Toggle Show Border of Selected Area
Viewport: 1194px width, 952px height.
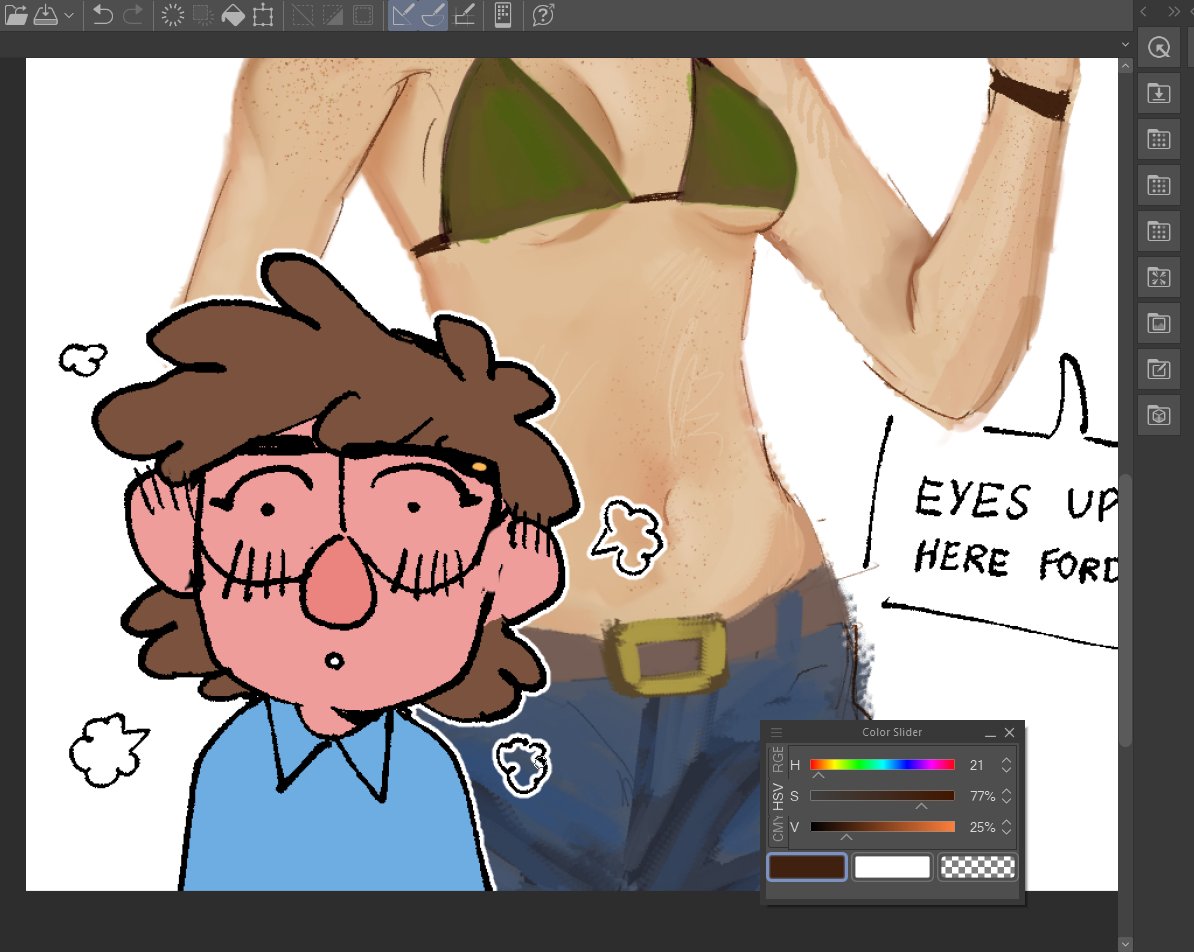[363, 14]
